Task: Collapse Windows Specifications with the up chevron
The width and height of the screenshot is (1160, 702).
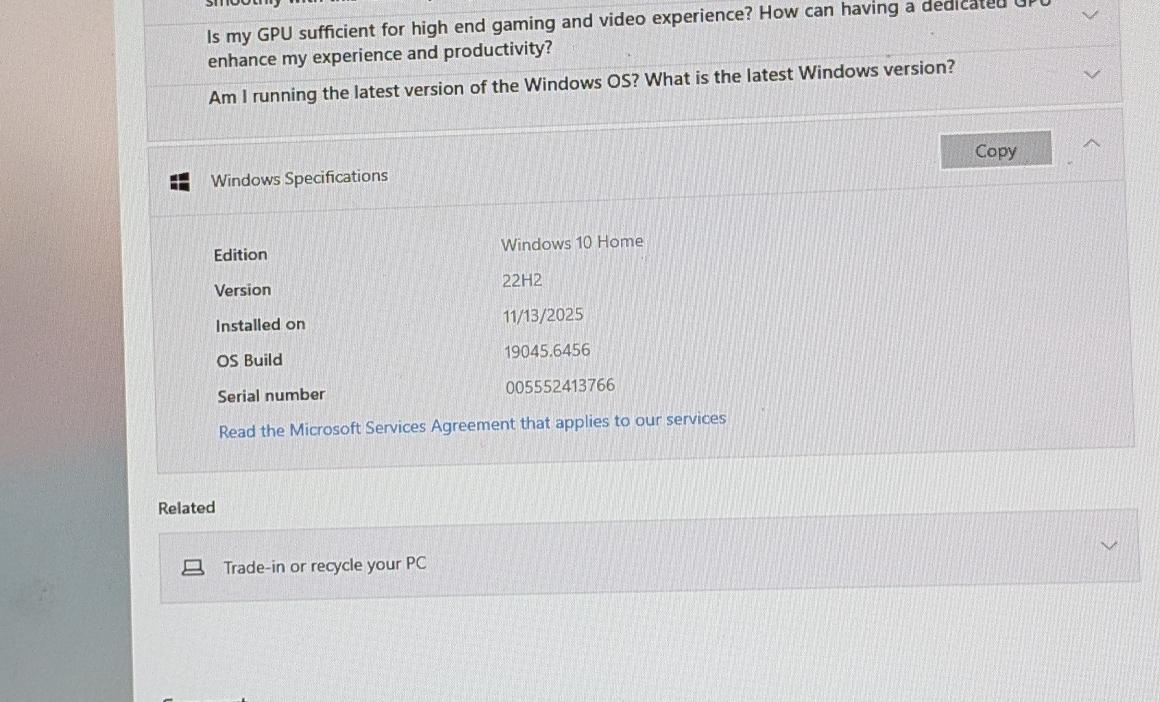Action: tap(1092, 145)
